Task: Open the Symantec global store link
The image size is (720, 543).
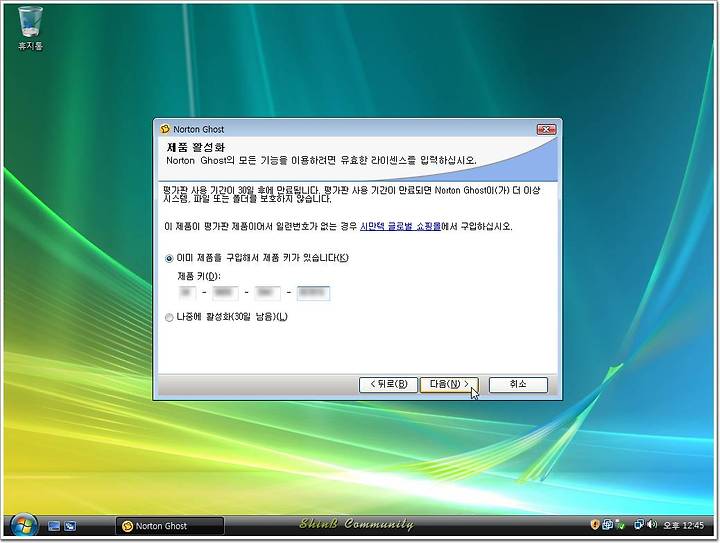Action: pos(400,226)
